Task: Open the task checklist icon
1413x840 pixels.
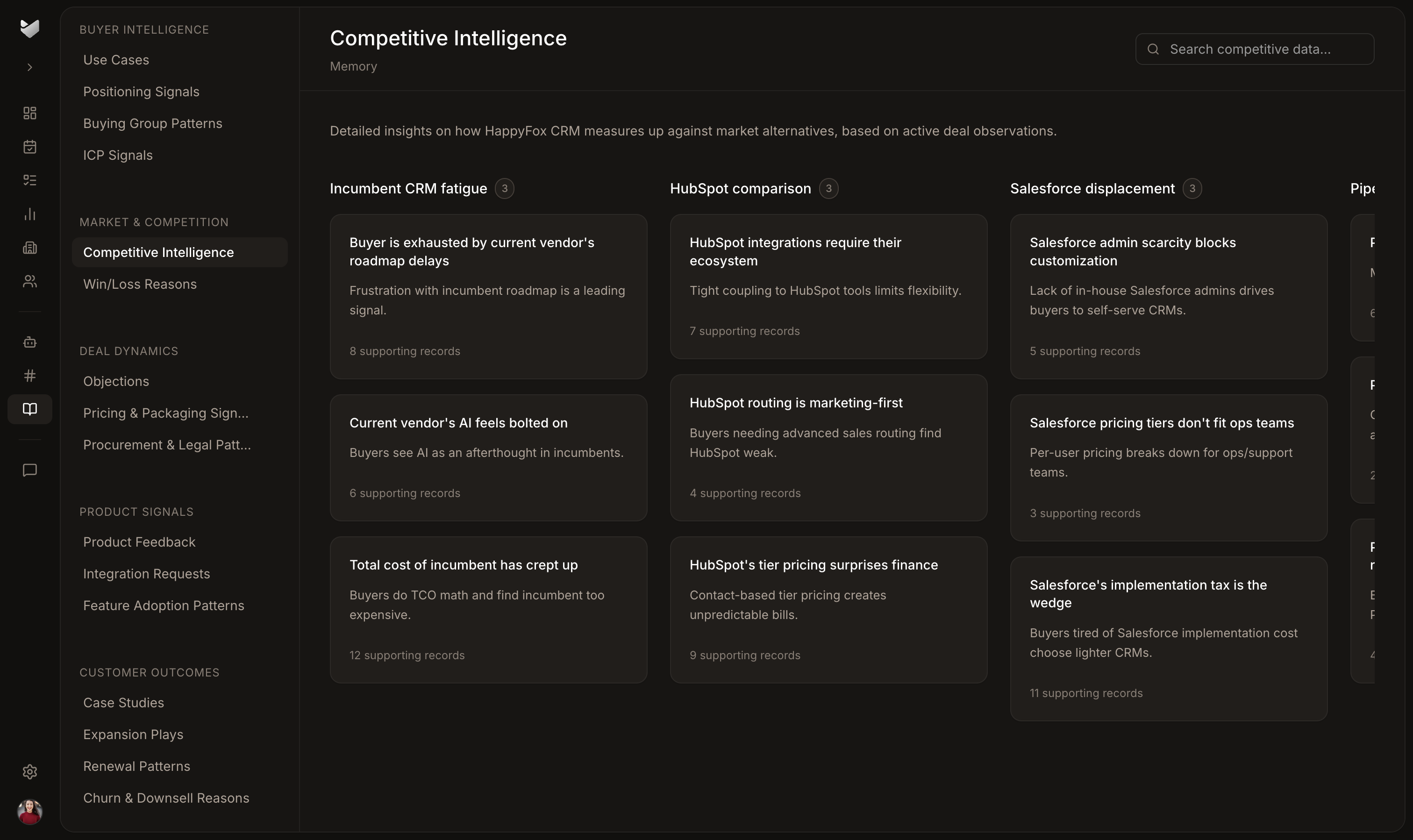Action: [29, 180]
